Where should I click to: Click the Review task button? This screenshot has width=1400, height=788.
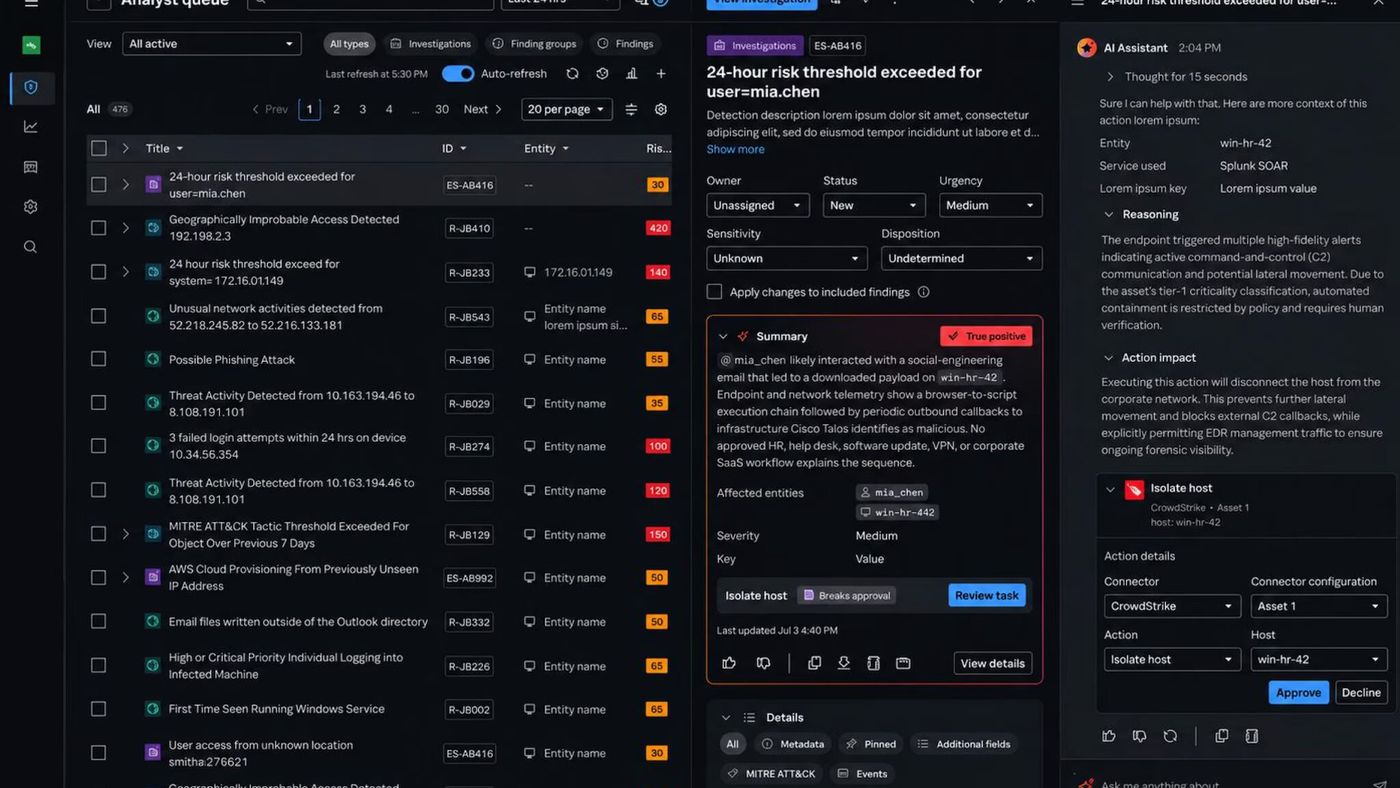click(x=987, y=595)
